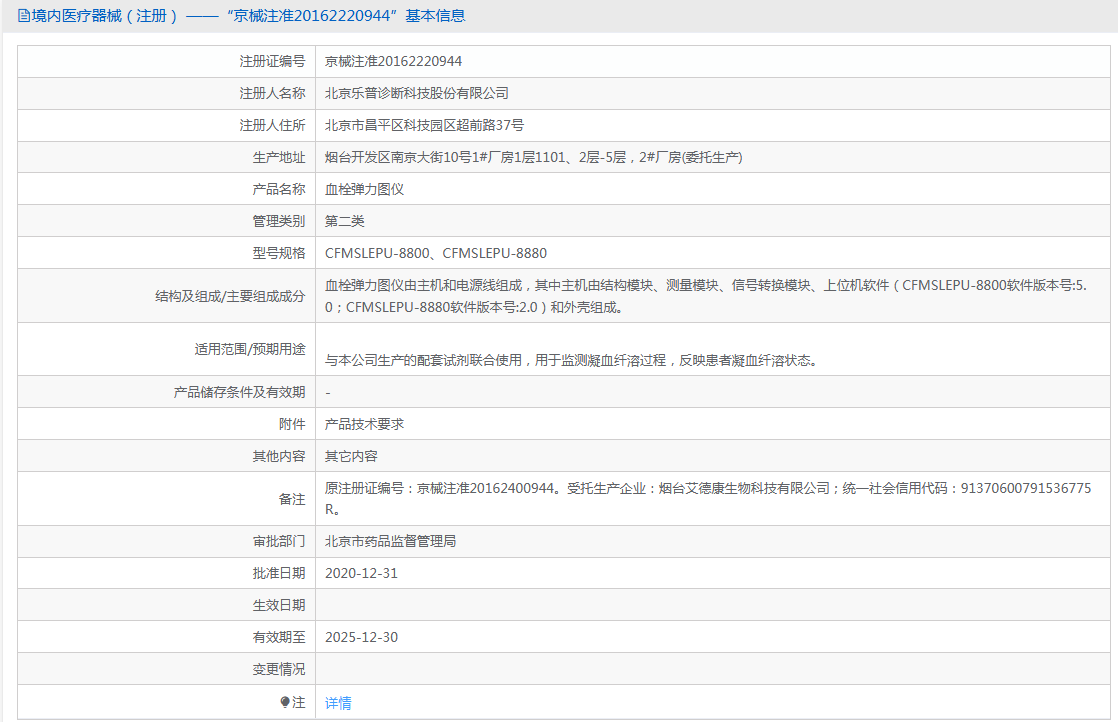Select registration number 京械注准20162220944 value
This screenshot has height=722, width=1118.
point(394,61)
